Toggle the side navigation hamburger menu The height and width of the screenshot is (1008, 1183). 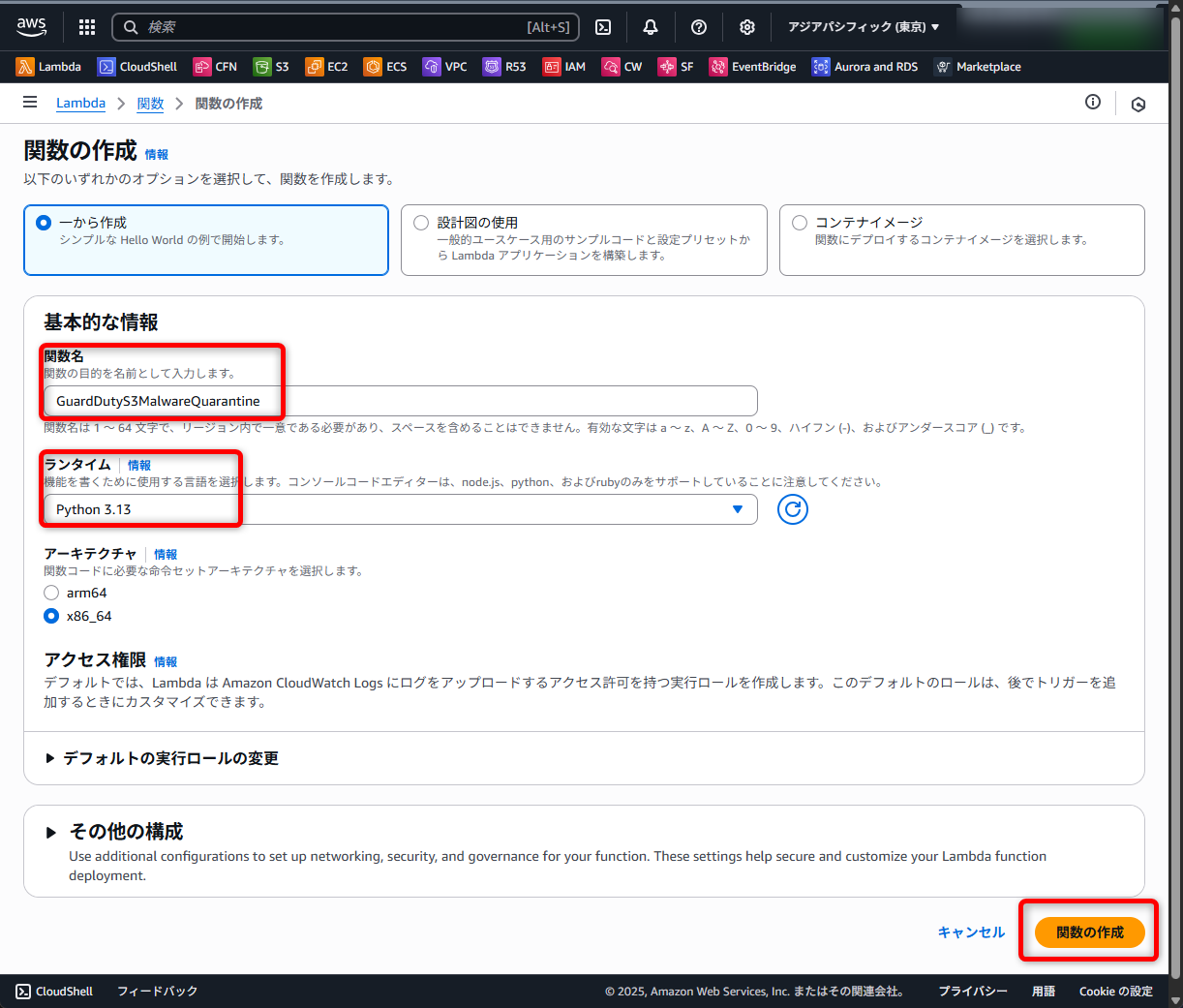click(30, 102)
